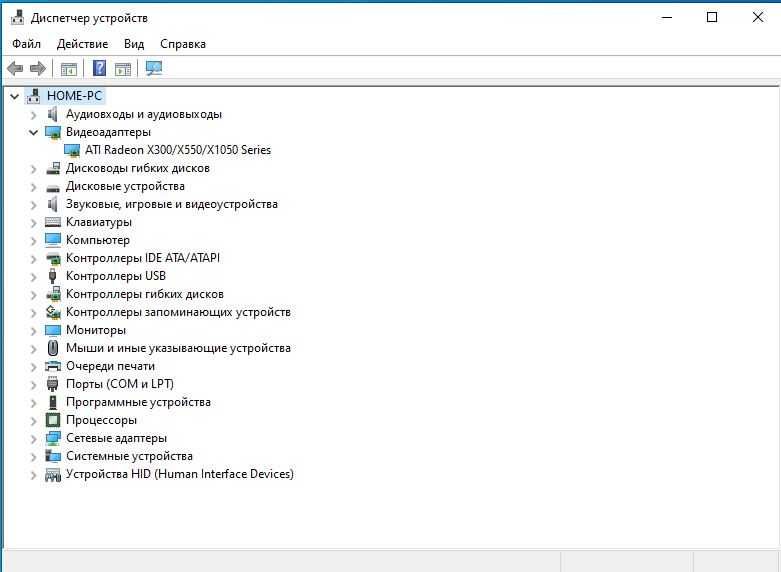
Task: Select Дисковые устройства label
Action: pos(126,186)
